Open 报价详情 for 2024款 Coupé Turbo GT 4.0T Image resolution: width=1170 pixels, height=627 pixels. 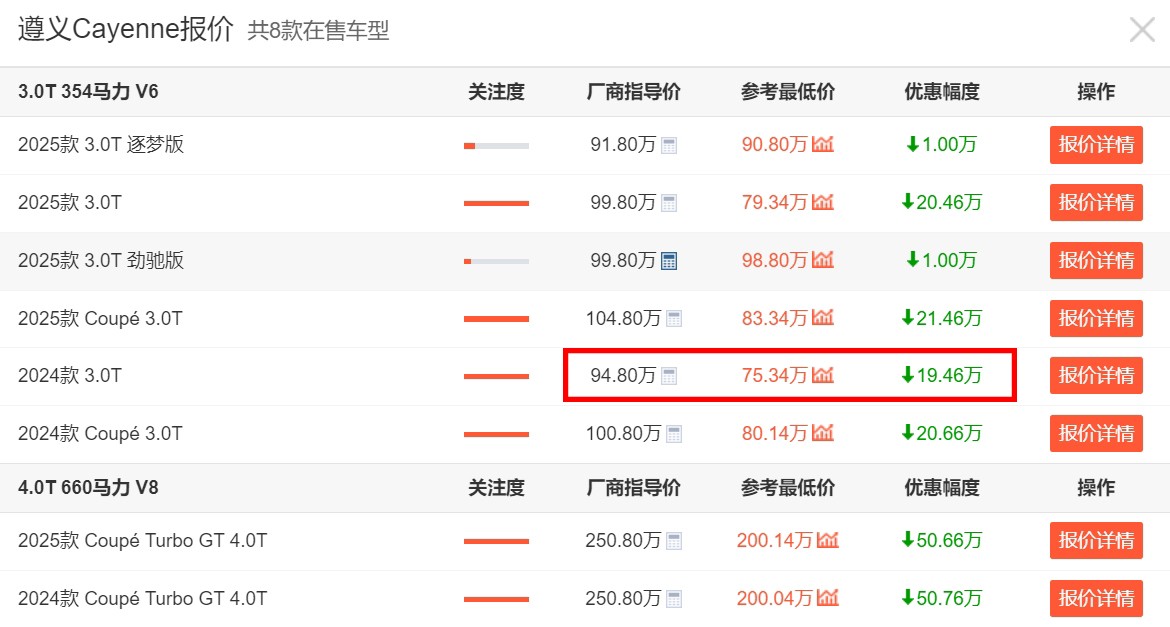[1096, 598]
